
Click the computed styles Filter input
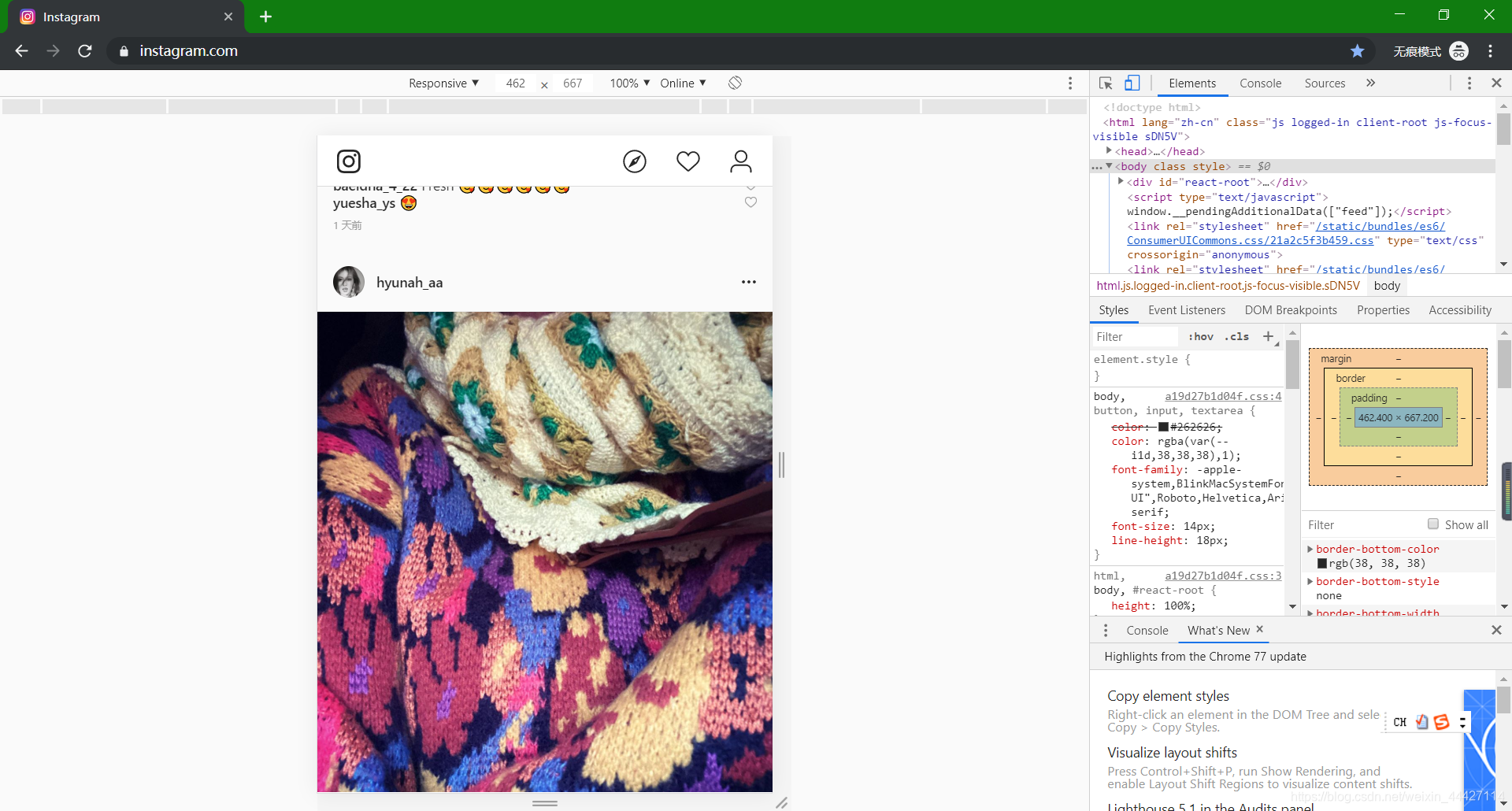(1362, 525)
